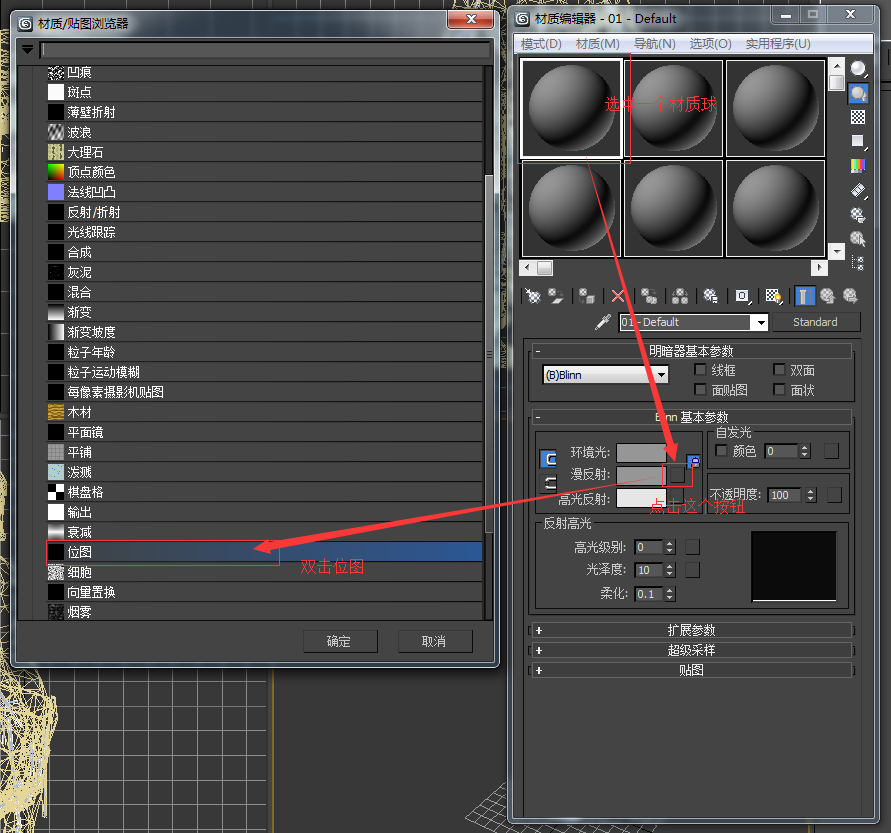Click the red X Reset Map icon

click(617, 296)
